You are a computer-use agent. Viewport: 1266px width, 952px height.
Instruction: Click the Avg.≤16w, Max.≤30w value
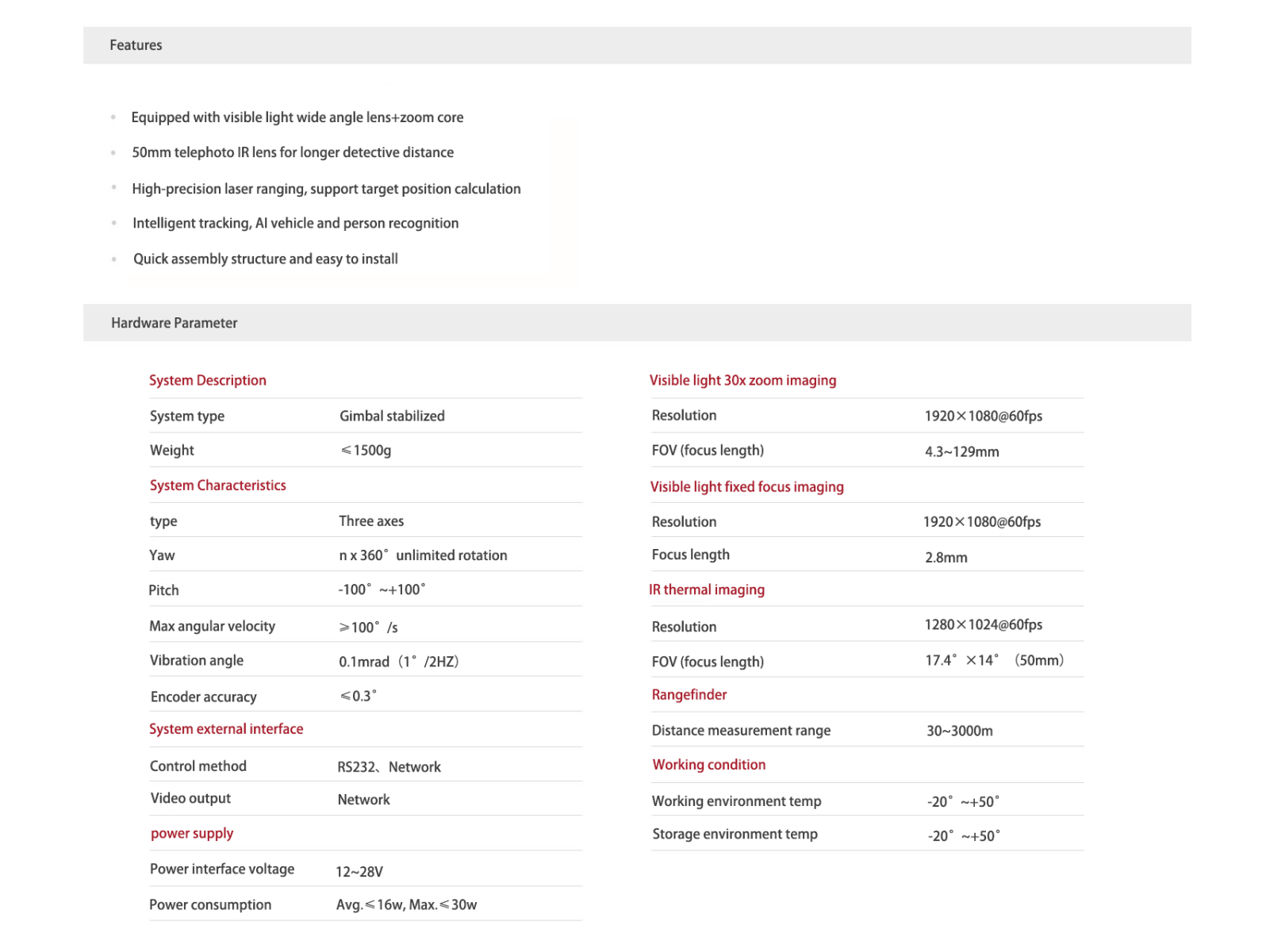coord(406,905)
